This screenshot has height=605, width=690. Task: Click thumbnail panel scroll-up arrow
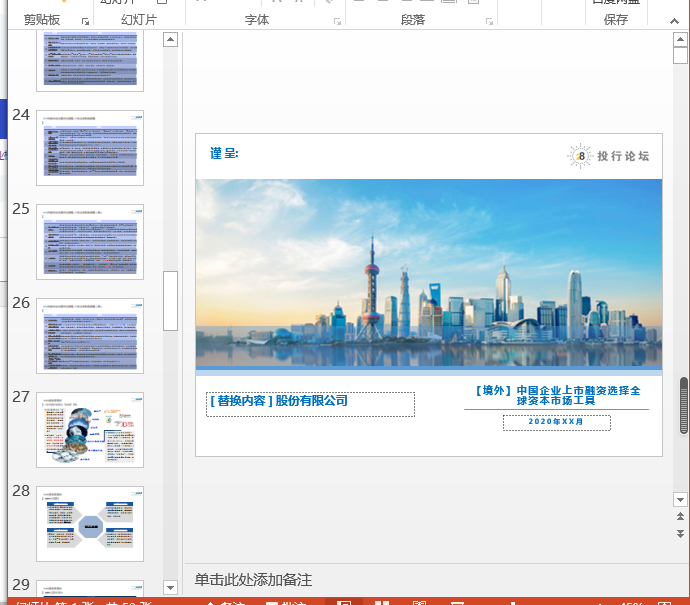[170, 40]
